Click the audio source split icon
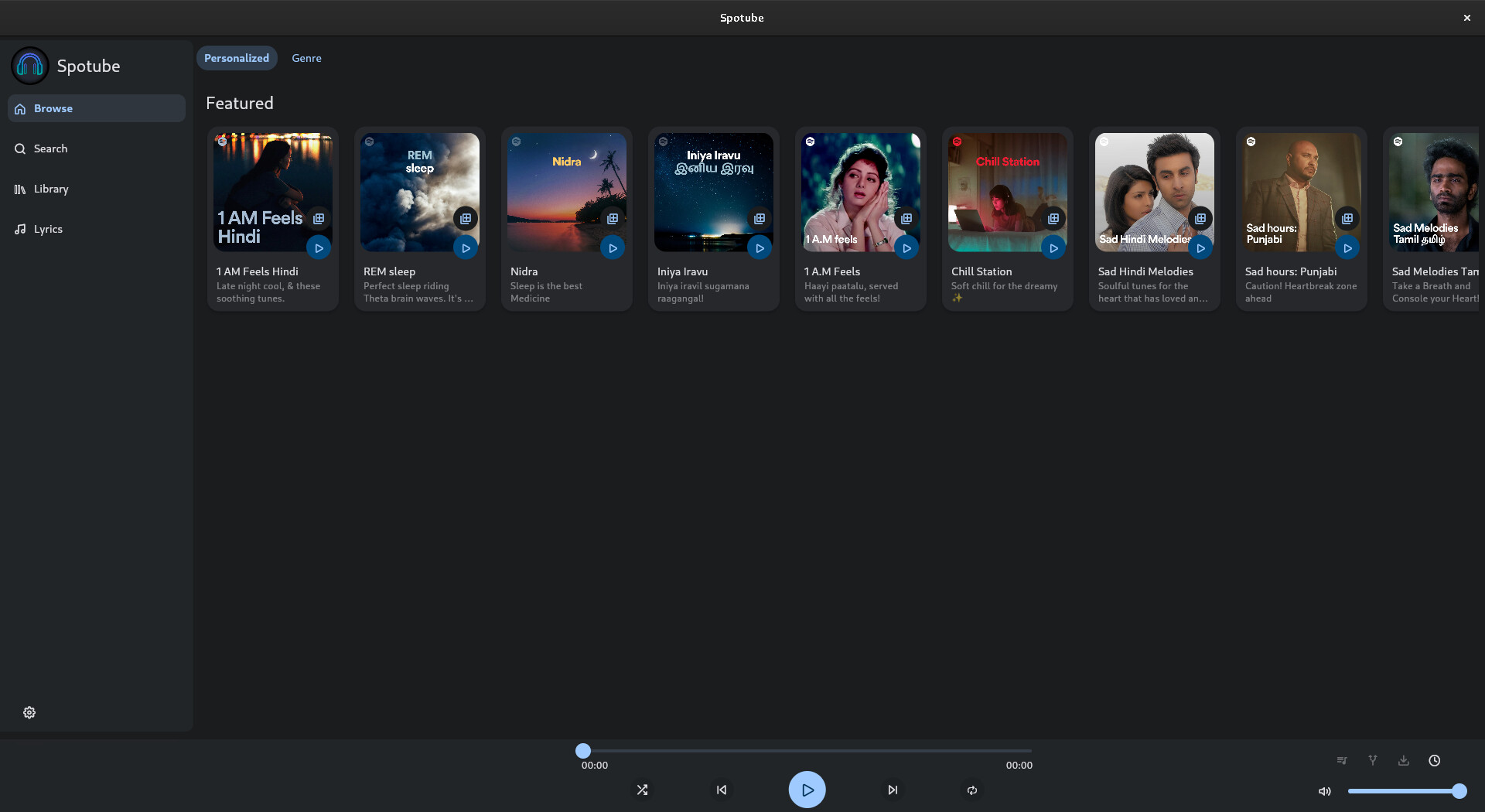The width and height of the screenshot is (1485, 812). (x=1372, y=760)
